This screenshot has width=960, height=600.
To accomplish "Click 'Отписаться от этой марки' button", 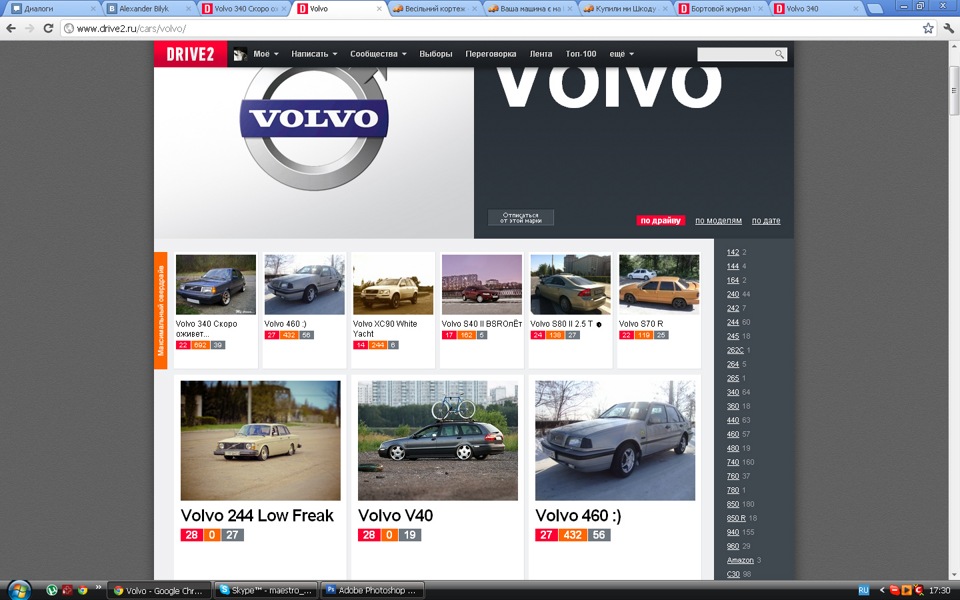I will pos(520,218).
